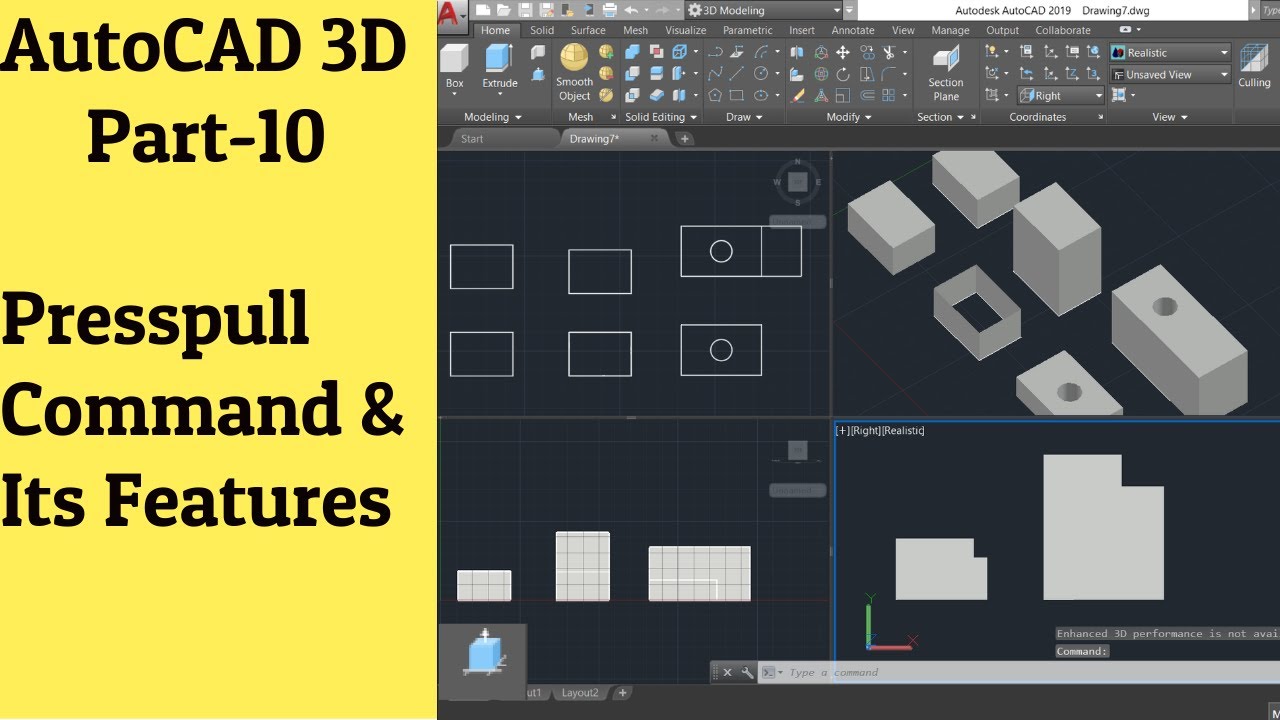The image size is (1280, 720).
Task: Click the Plot printer icon
Action: click(x=609, y=10)
